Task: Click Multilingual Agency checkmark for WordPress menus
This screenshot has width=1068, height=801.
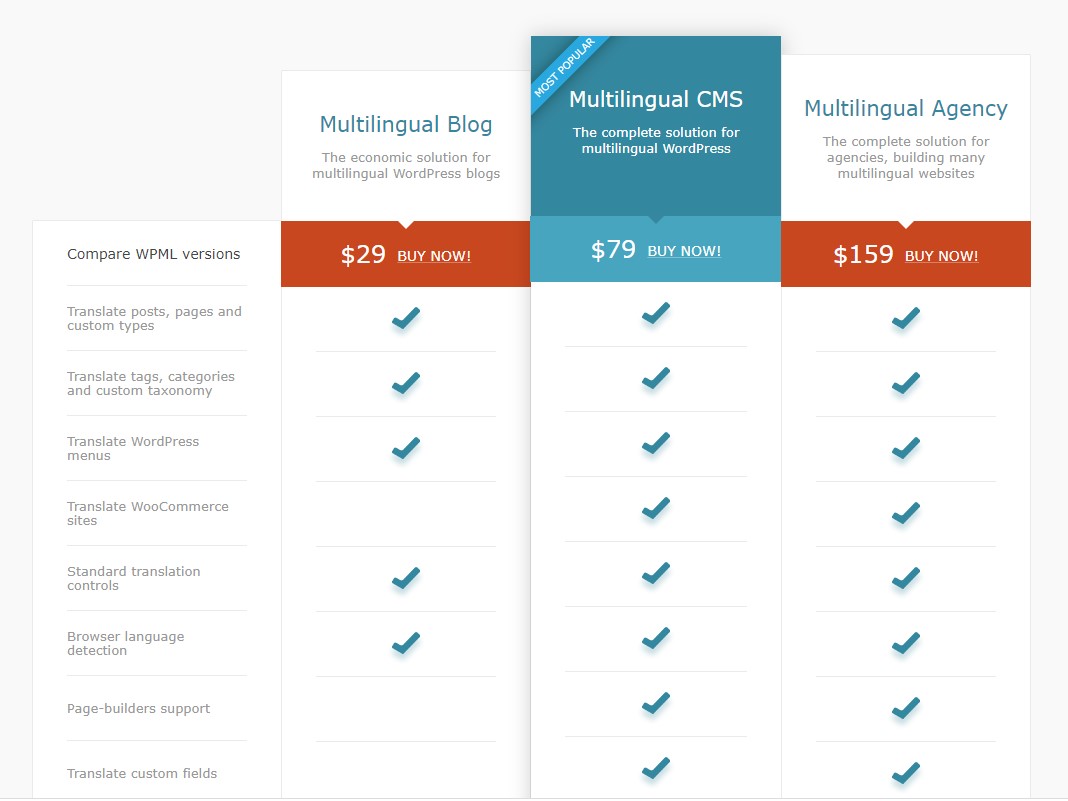Action: tap(906, 447)
